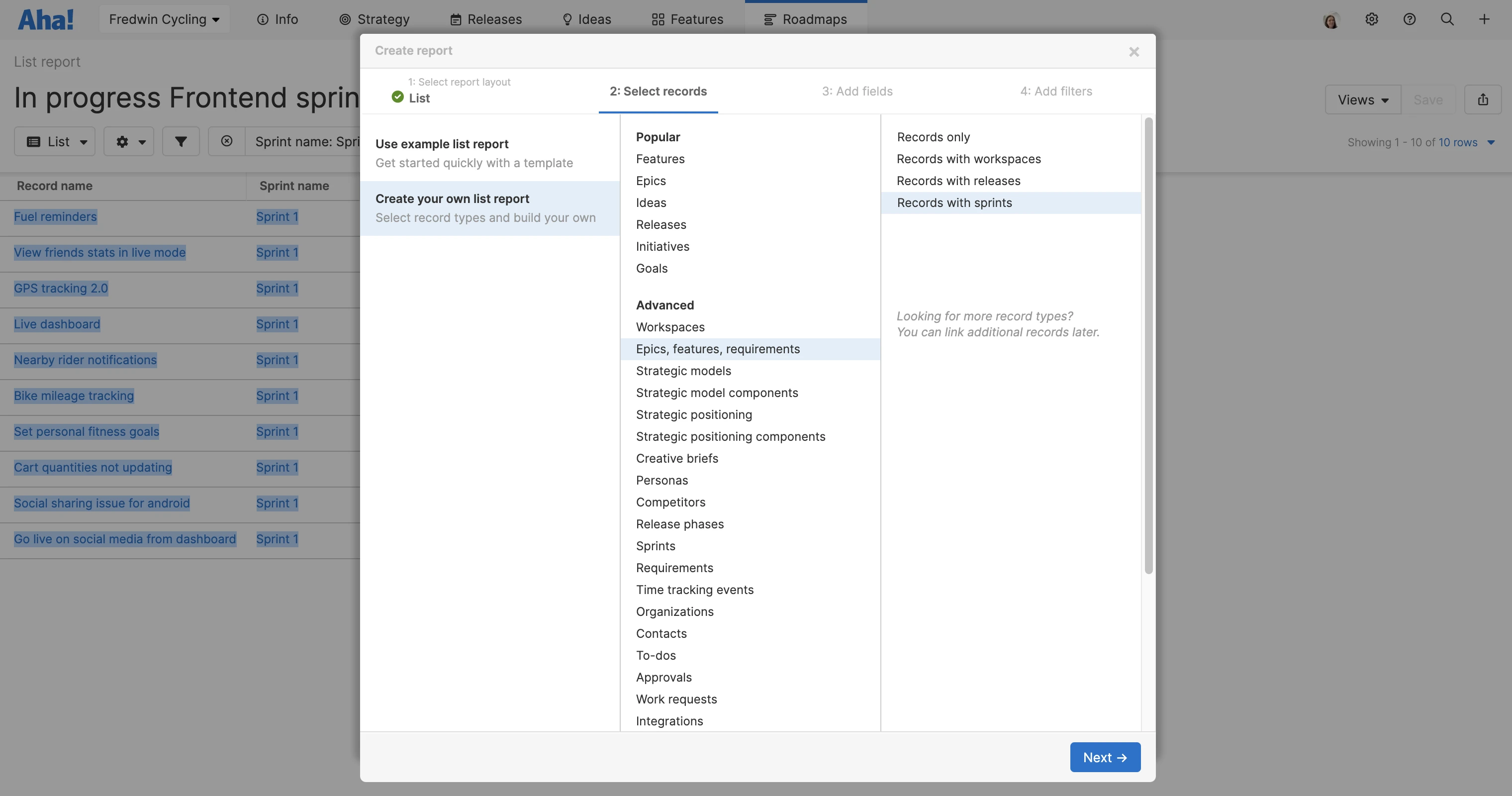1512x796 pixels.
Task: Clear the Sprint name filter icon
Action: click(227, 141)
